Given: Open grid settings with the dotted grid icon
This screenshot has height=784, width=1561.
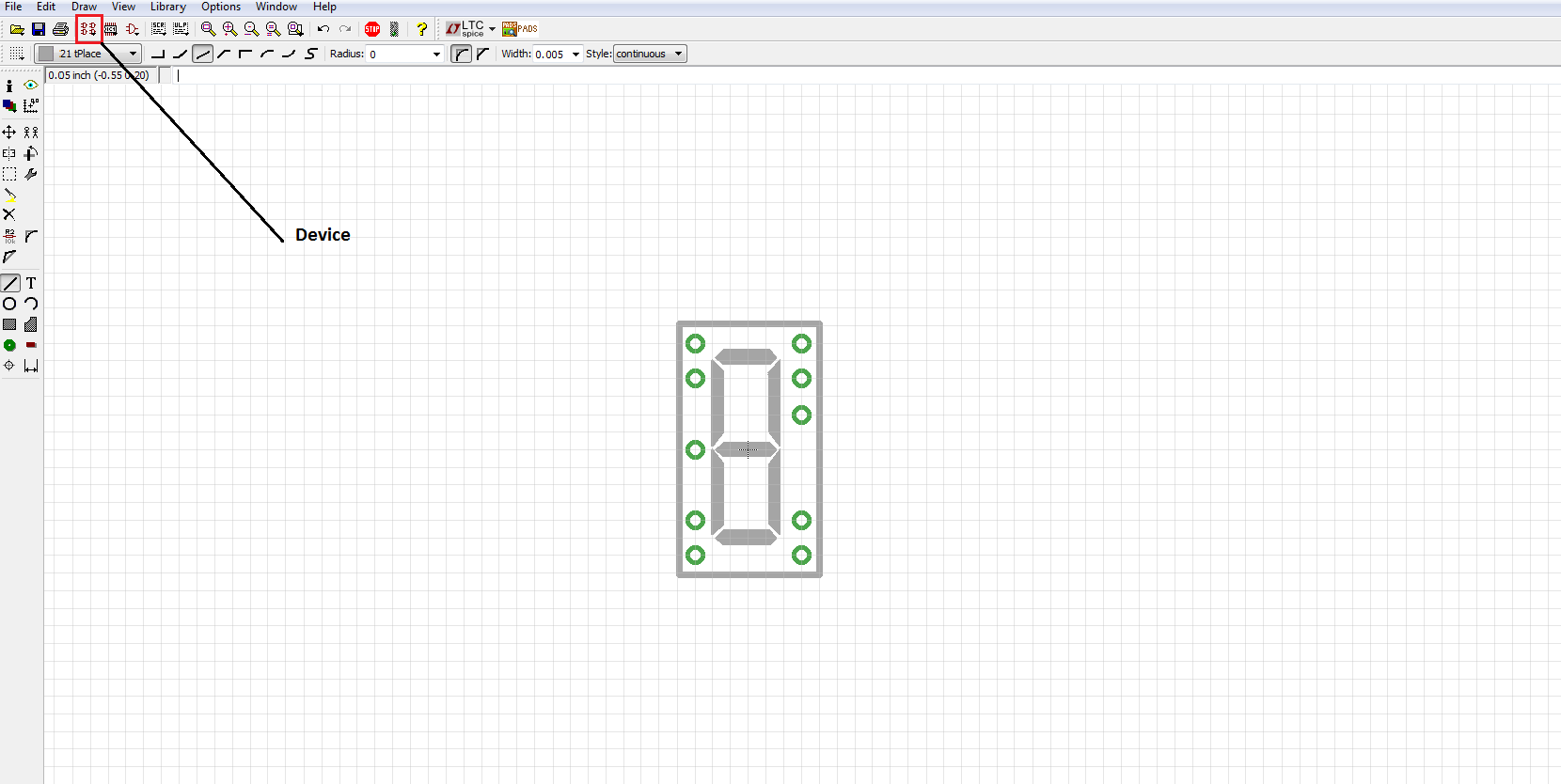Looking at the screenshot, I should pyautogui.click(x=17, y=54).
